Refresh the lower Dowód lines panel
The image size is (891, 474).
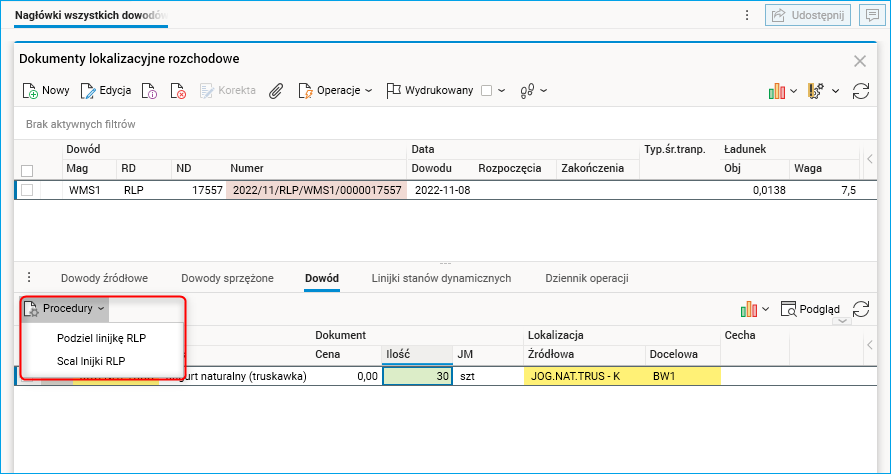point(859,310)
